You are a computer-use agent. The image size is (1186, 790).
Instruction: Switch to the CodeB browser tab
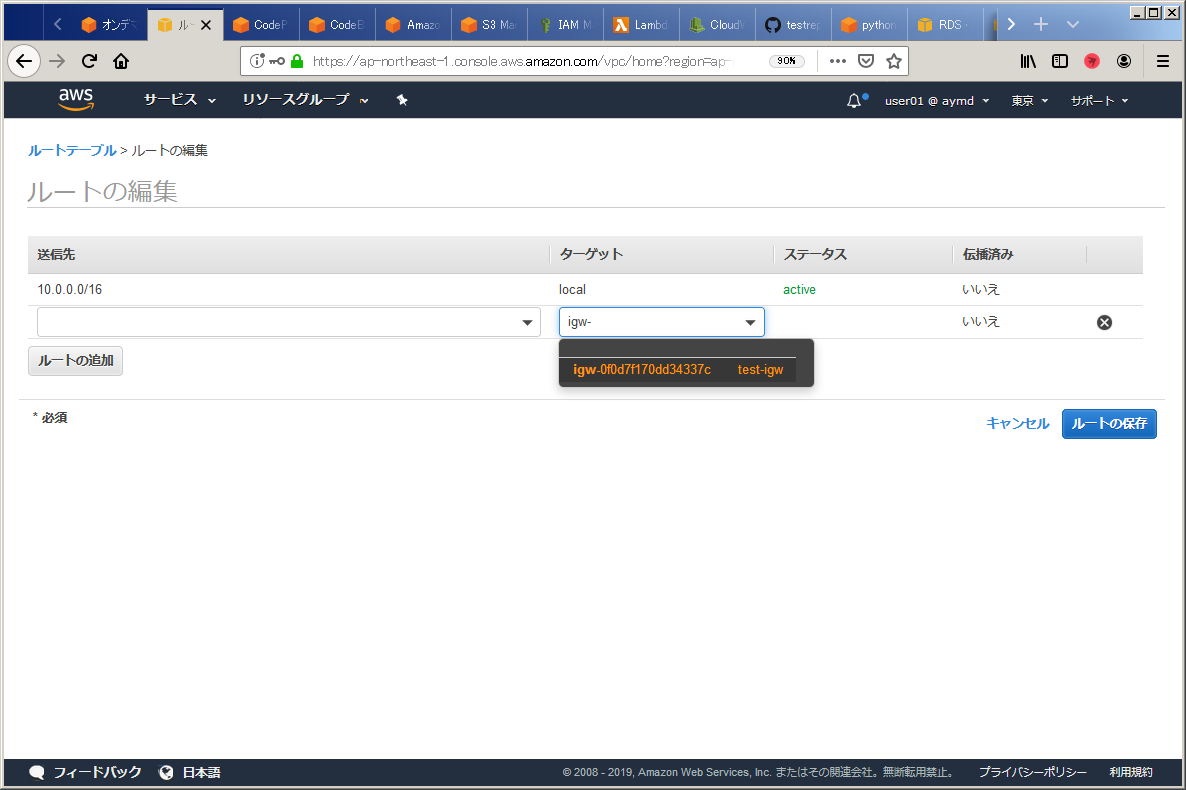pos(337,25)
